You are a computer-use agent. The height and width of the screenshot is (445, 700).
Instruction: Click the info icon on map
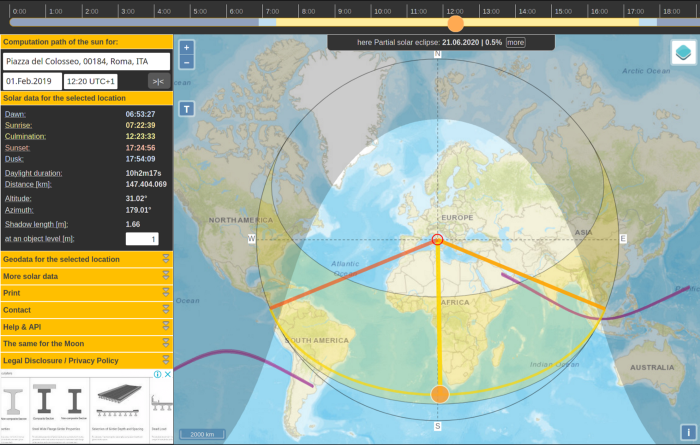tap(688, 432)
